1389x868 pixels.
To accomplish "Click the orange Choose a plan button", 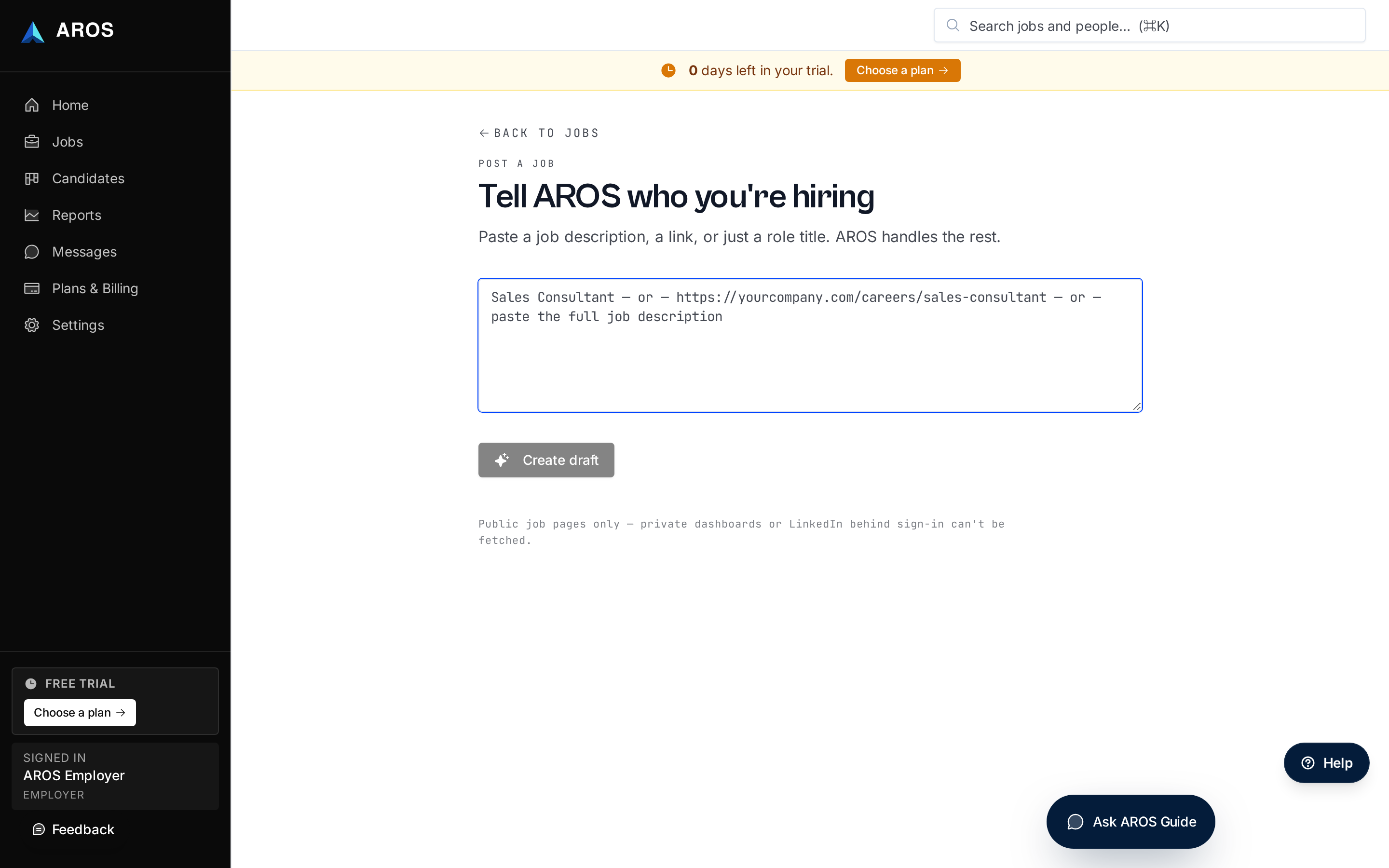I will 902,70.
